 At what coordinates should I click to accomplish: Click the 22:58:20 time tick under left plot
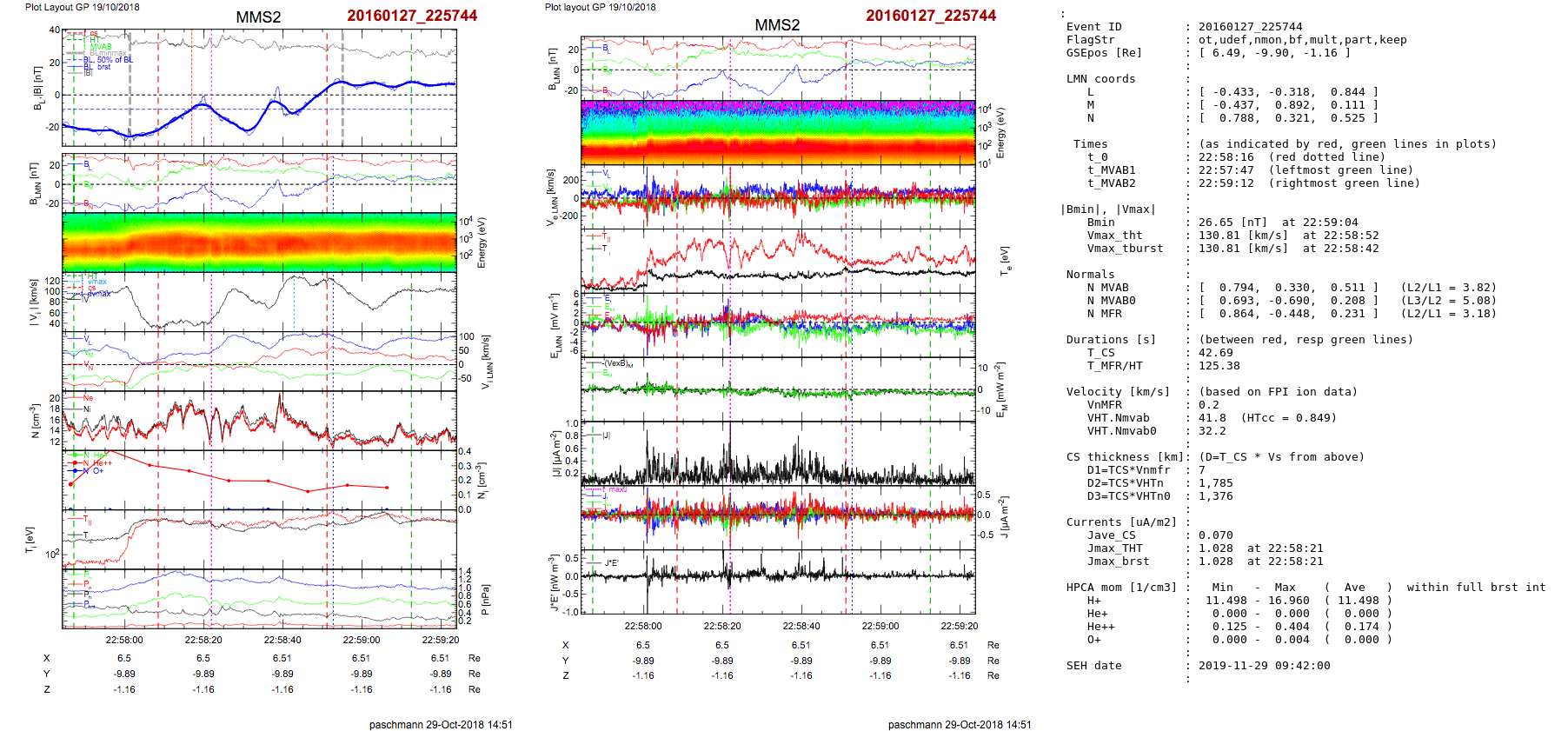(x=203, y=640)
